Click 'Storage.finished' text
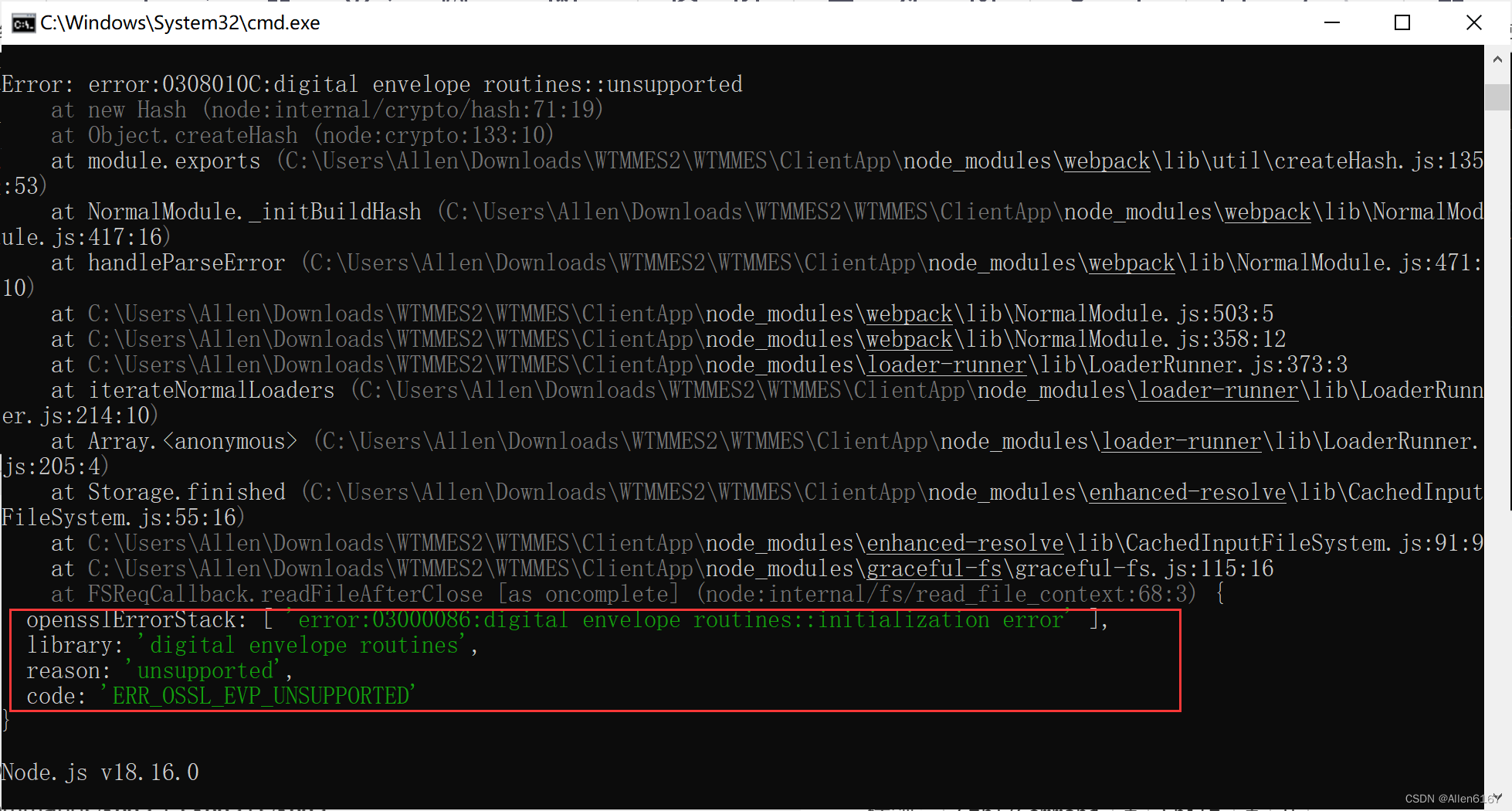 point(186,492)
